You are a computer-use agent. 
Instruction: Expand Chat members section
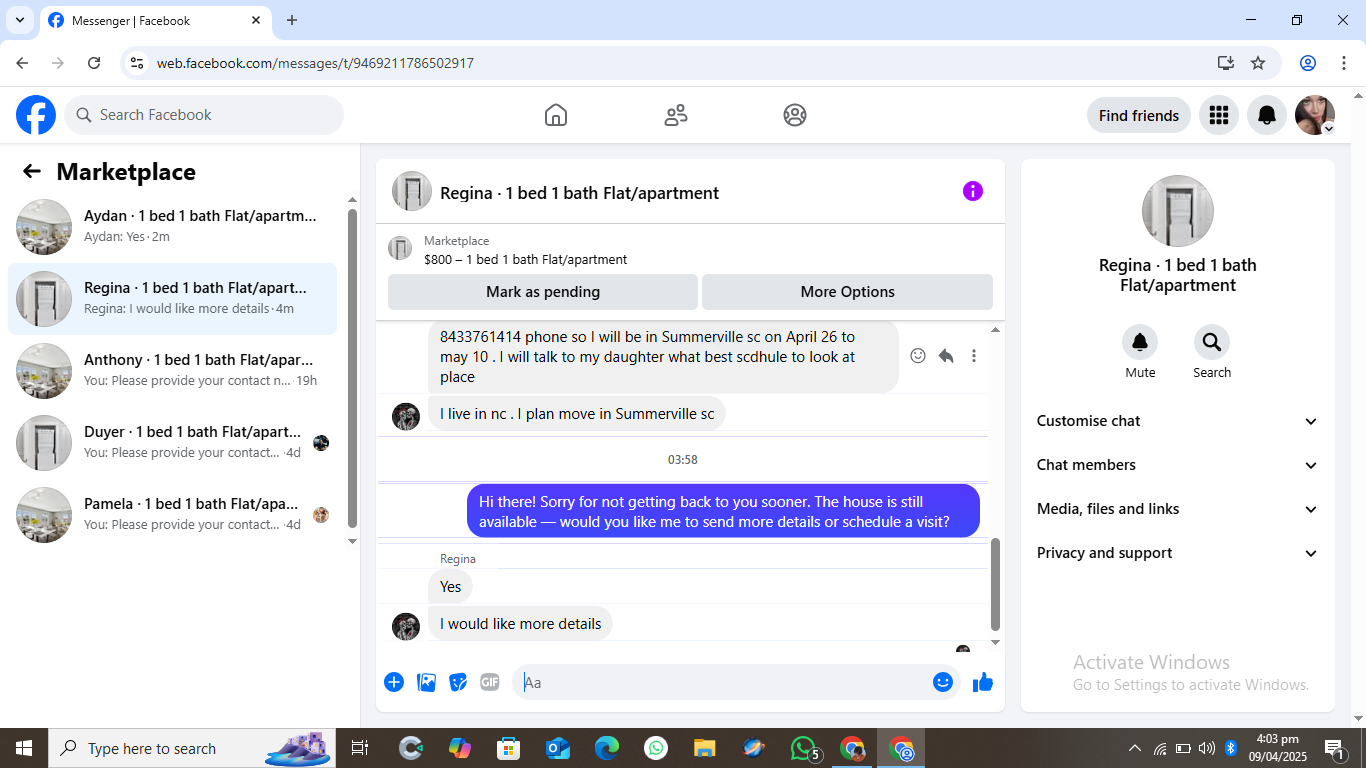(1178, 465)
